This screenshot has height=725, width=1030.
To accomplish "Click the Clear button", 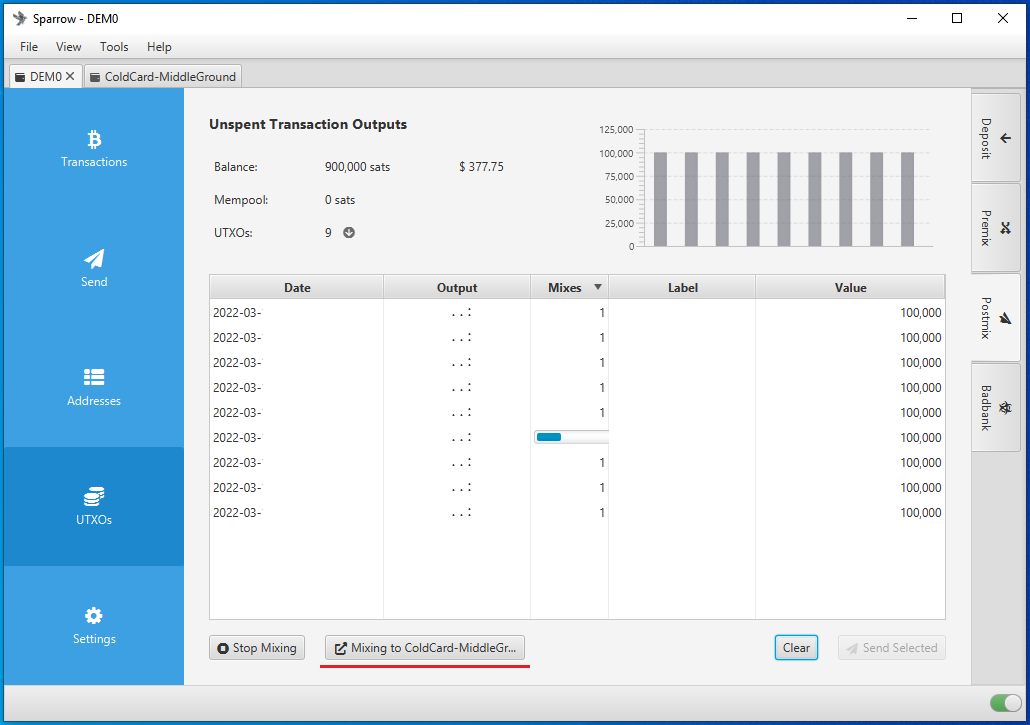I will [796, 648].
